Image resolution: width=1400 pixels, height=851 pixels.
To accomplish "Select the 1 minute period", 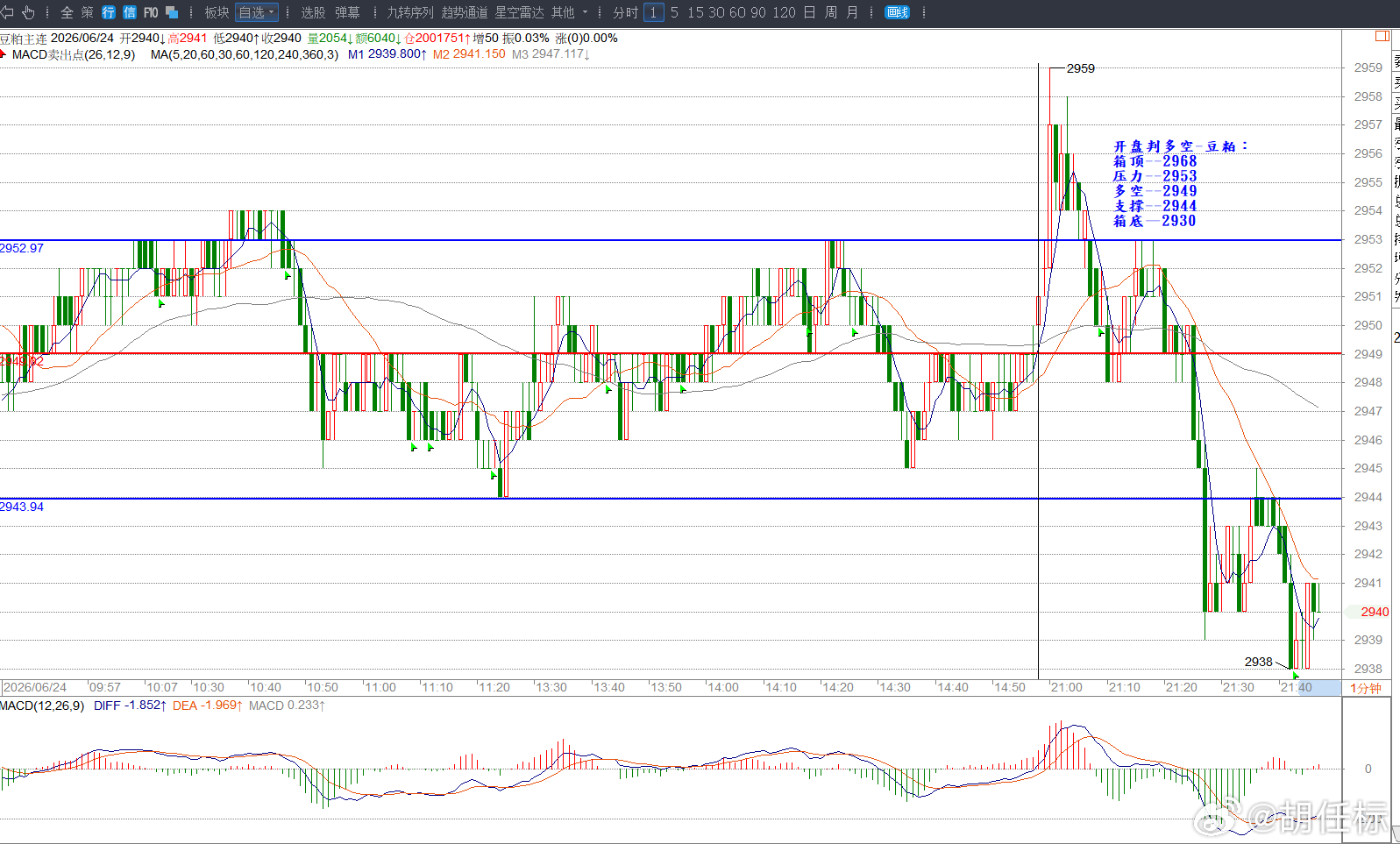I will [653, 12].
